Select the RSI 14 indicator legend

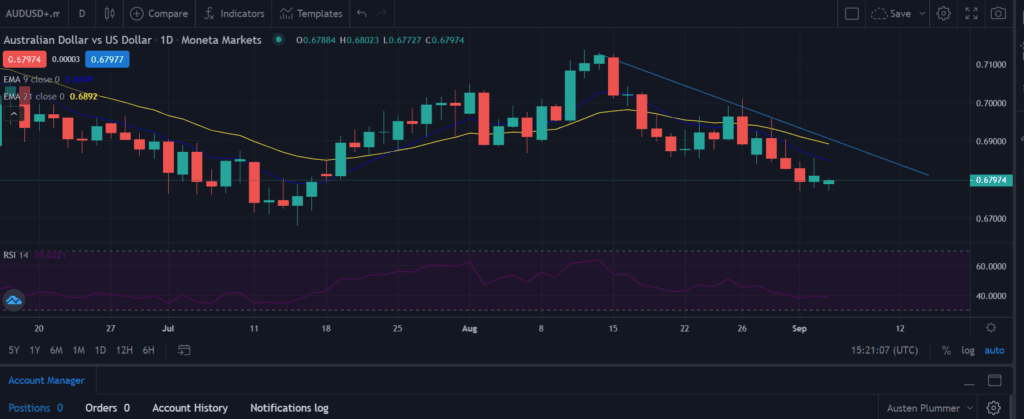[x=16, y=255]
